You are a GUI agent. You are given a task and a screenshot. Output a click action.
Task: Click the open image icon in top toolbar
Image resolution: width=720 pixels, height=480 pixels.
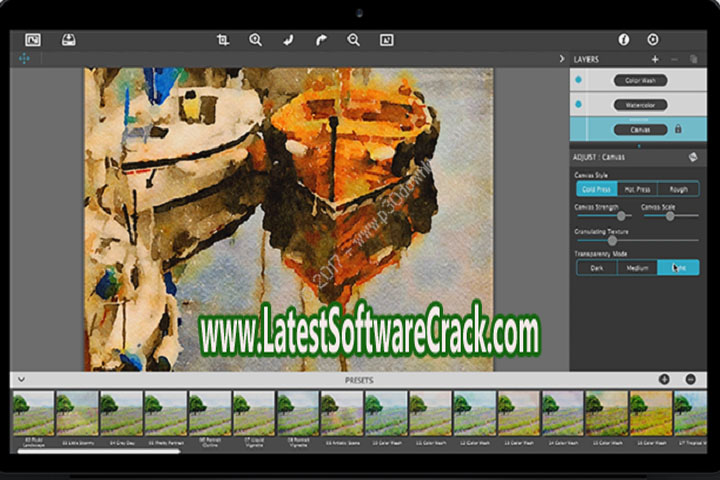click(33, 40)
